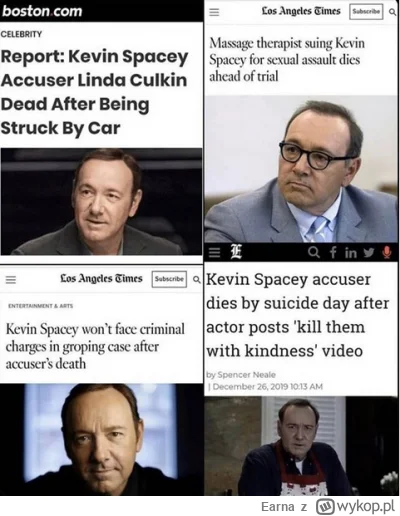Click the search magnifier beside top-right Subscribe button
This screenshot has height=516, width=400.
point(392,12)
